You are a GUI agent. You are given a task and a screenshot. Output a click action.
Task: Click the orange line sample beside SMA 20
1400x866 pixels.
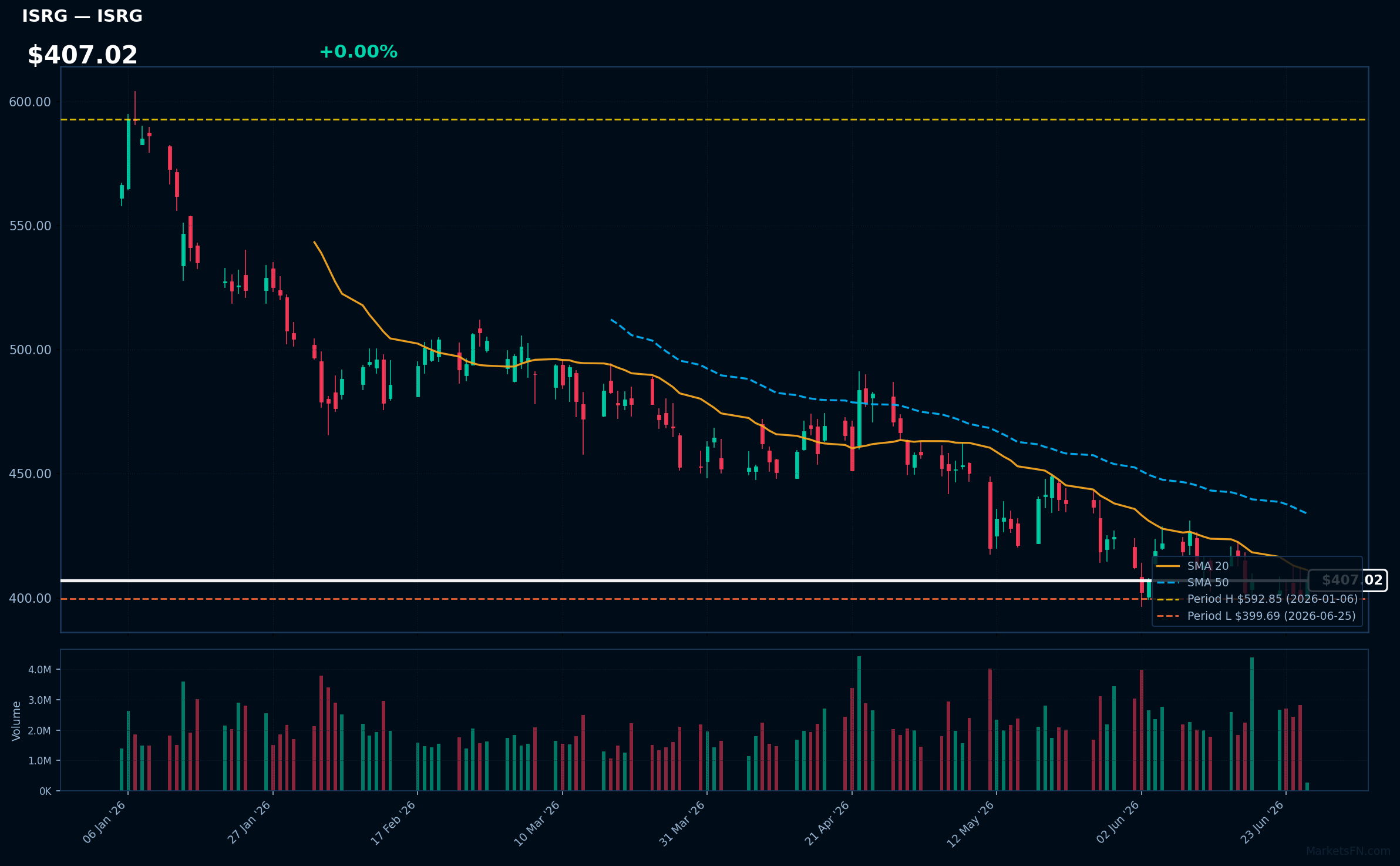click(x=1168, y=566)
